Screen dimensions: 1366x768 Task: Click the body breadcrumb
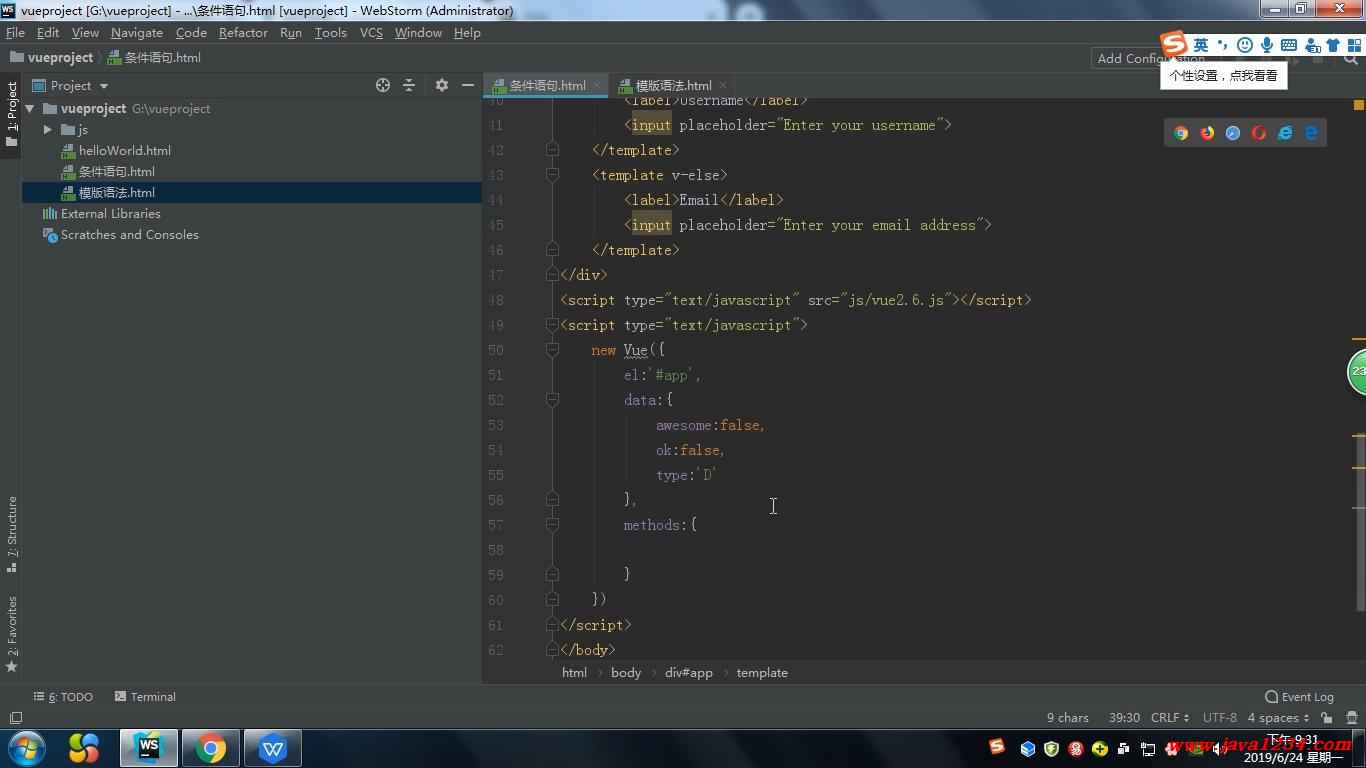pos(626,672)
